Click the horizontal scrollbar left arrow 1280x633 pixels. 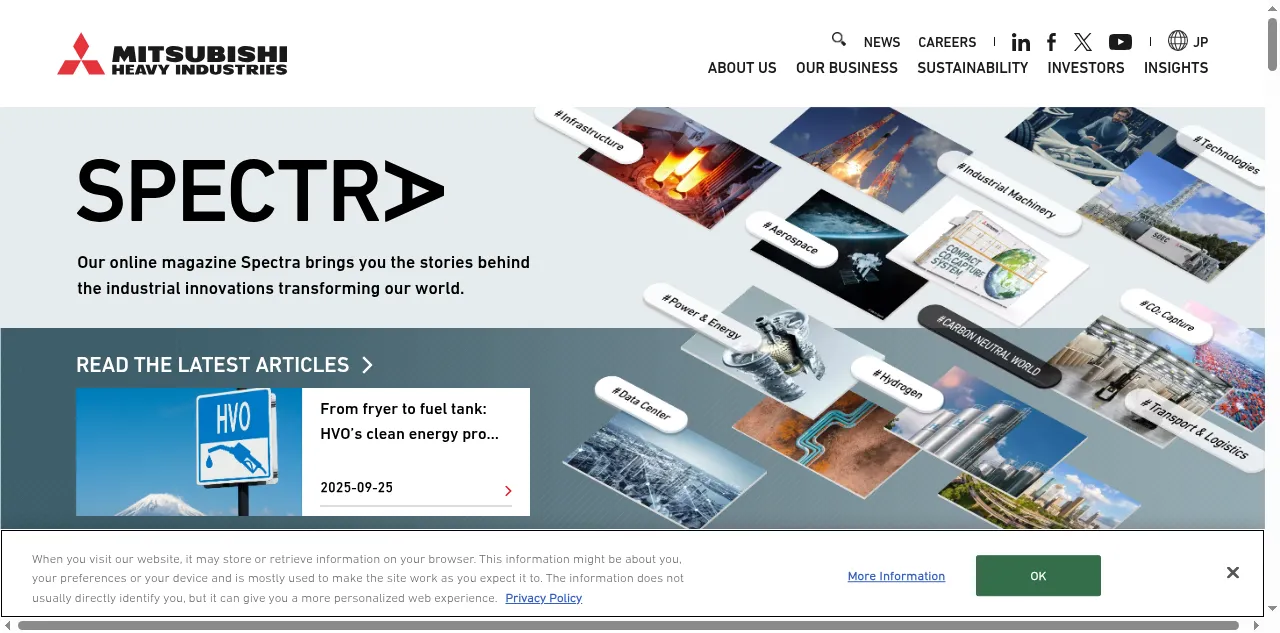click(8, 626)
